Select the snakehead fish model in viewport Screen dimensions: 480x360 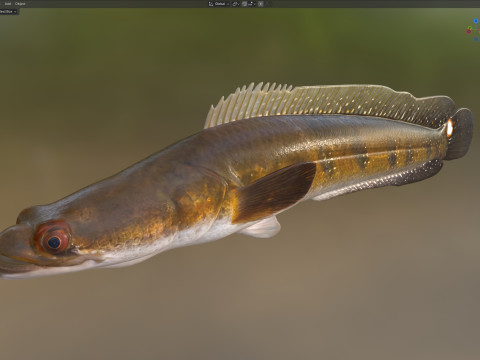tap(233, 180)
